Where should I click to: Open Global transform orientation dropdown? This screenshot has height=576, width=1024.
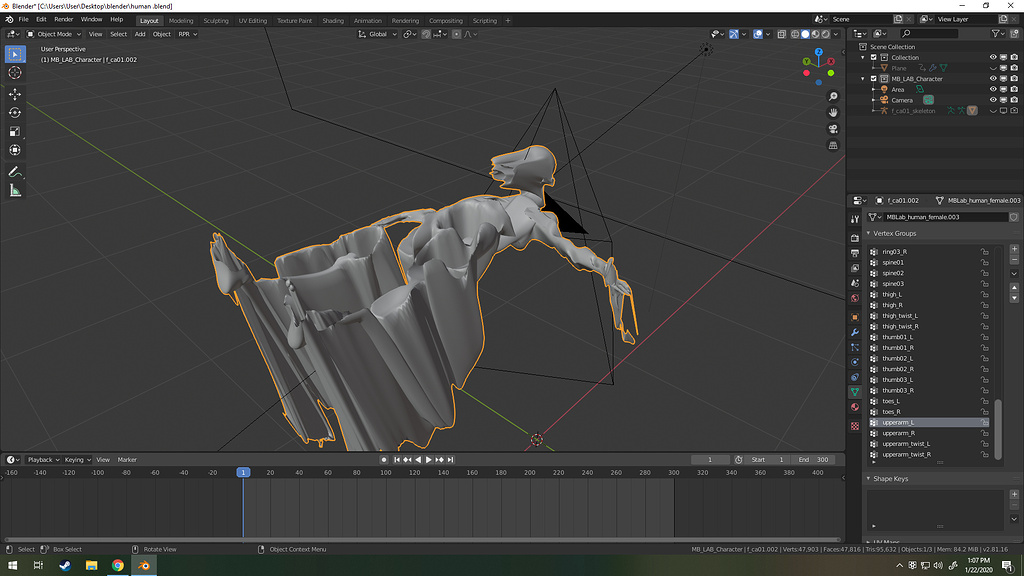(x=377, y=34)
